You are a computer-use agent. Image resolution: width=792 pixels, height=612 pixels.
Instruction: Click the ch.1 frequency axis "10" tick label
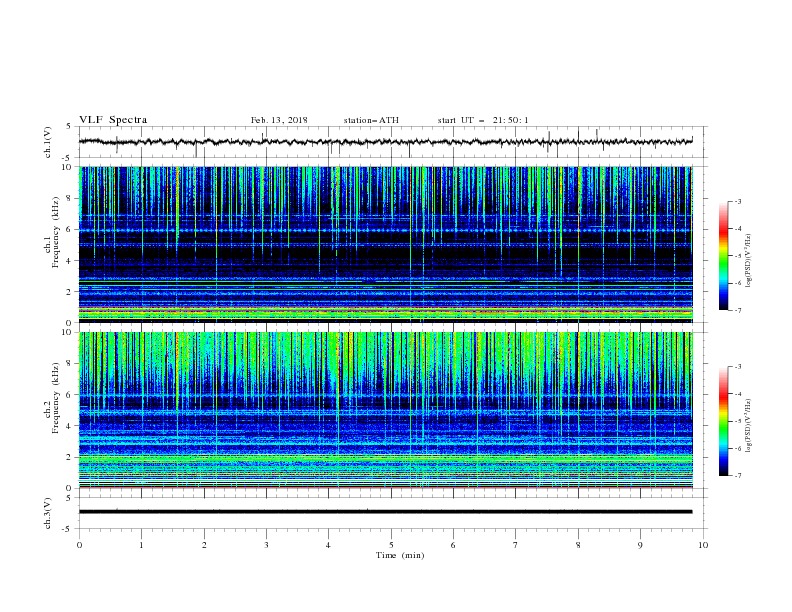click(66, 167)
